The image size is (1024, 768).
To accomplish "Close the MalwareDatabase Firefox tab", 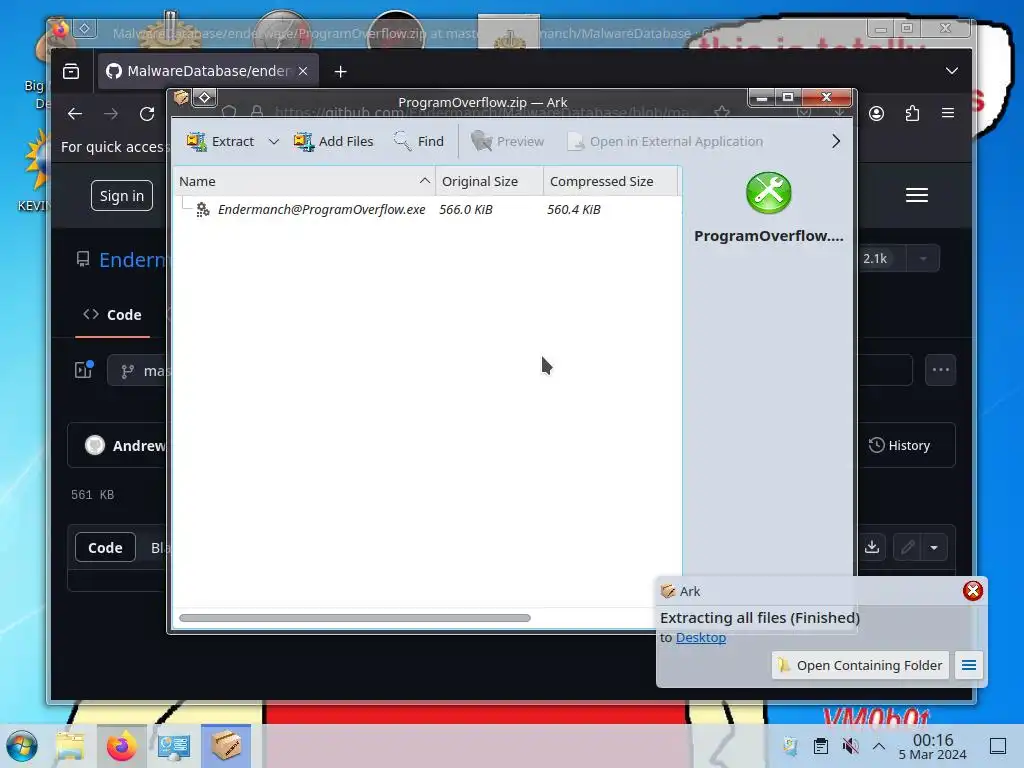I will pos(303,71).
